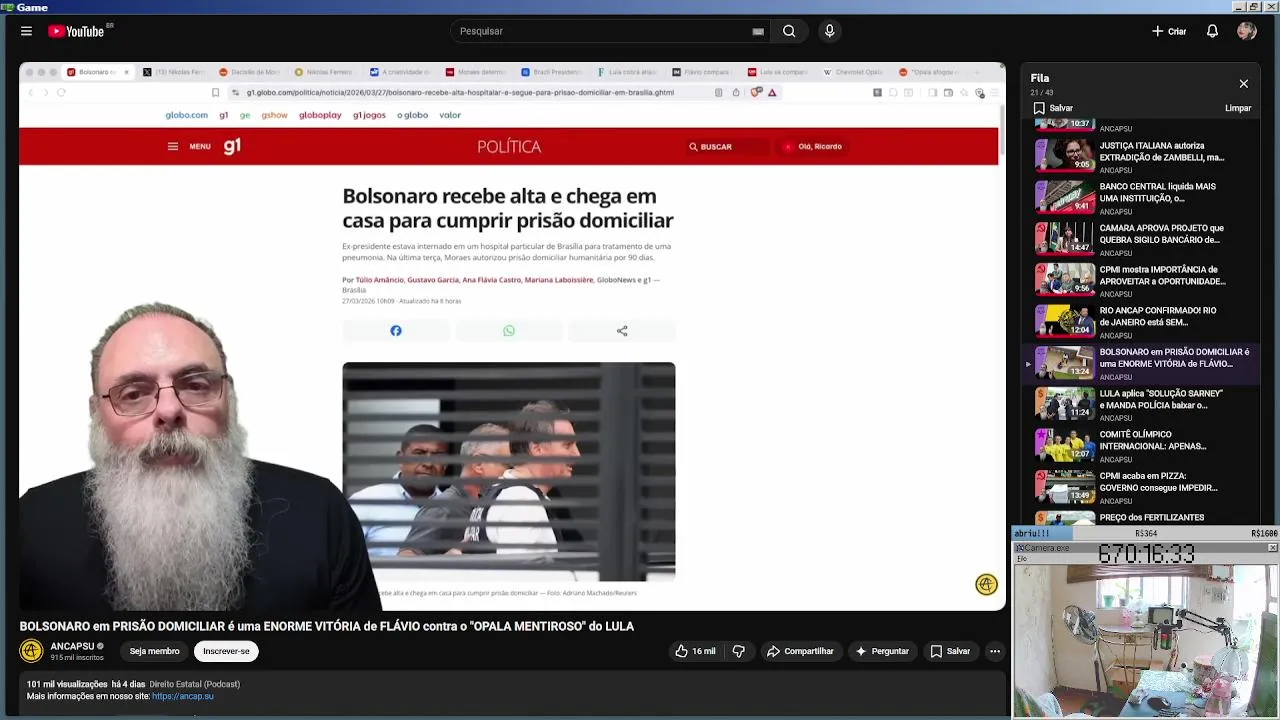The width and height of the screenshot is (1280, 720).
Task: Clear the queue with Limpar
Action: [x=1238, y=108]
